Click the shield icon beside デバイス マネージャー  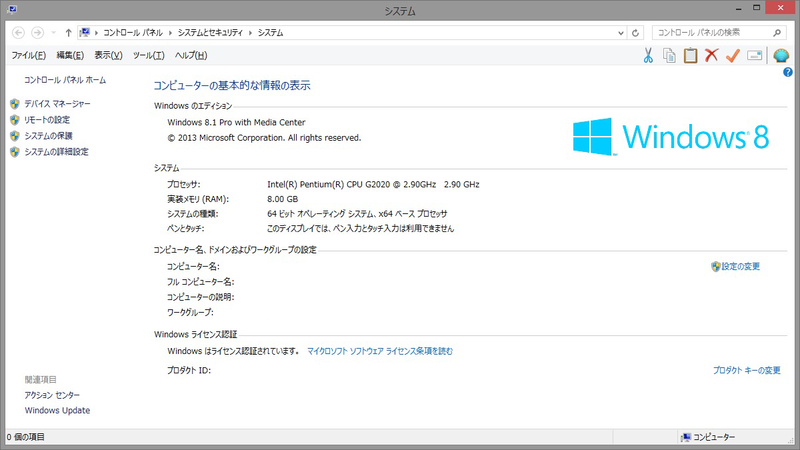15,104
